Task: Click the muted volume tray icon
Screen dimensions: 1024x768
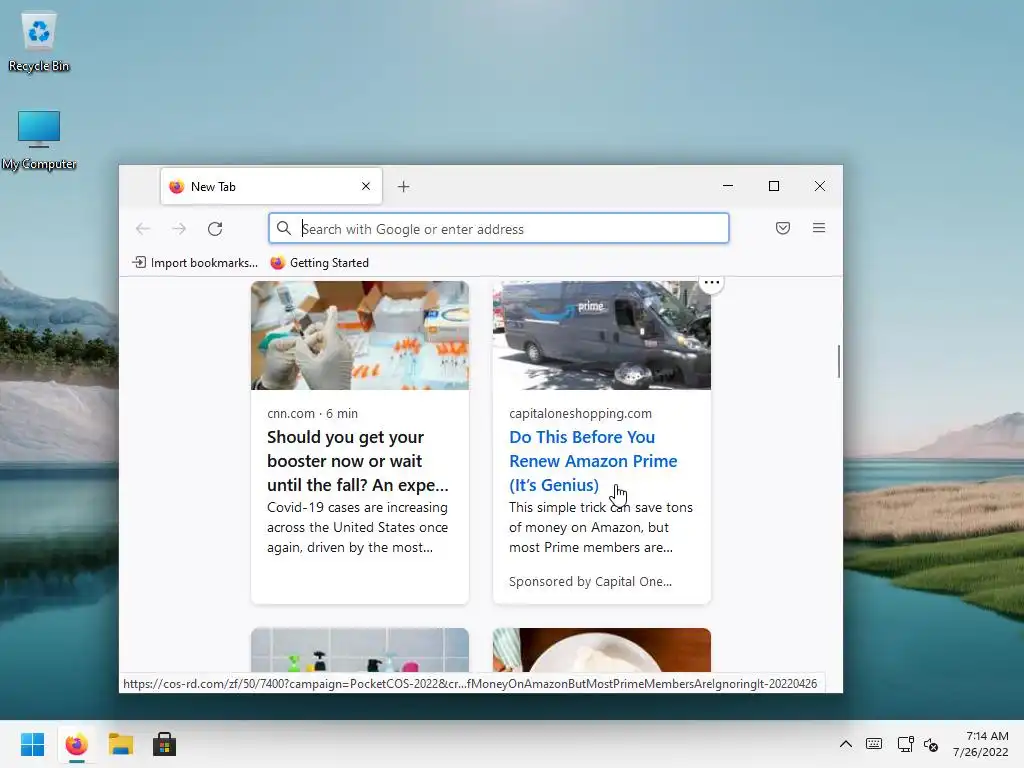Action: click(931, 744)
